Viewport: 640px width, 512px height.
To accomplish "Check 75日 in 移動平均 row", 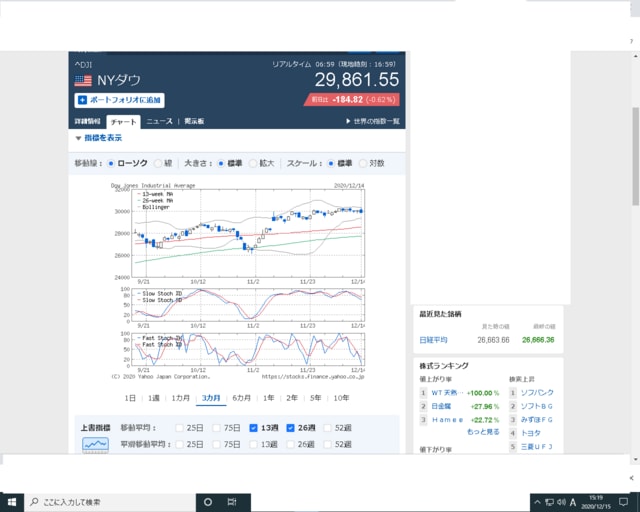I will tap(216, 428).
